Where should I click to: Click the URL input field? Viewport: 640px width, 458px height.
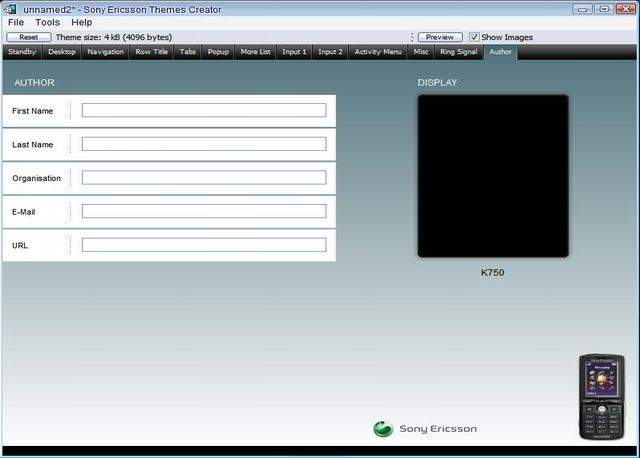pos(204,245)
